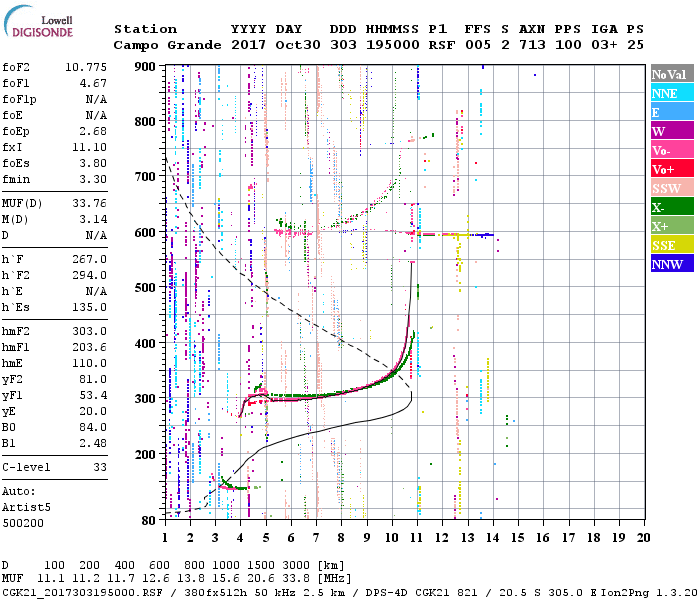Image resolution: width=700 pixels, height=600 pixels.
Task: Select the Vo- pink legend entry
Action: (672, 150)
